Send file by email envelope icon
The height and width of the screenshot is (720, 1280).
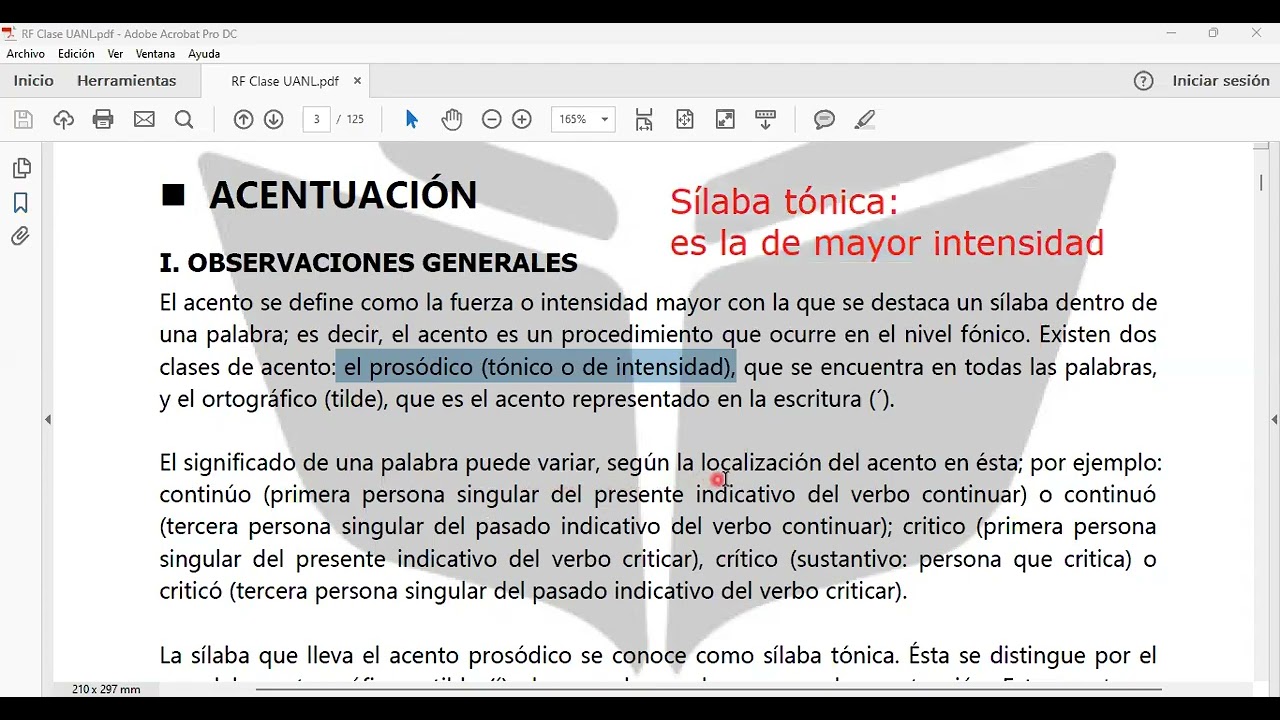point(144,120)
